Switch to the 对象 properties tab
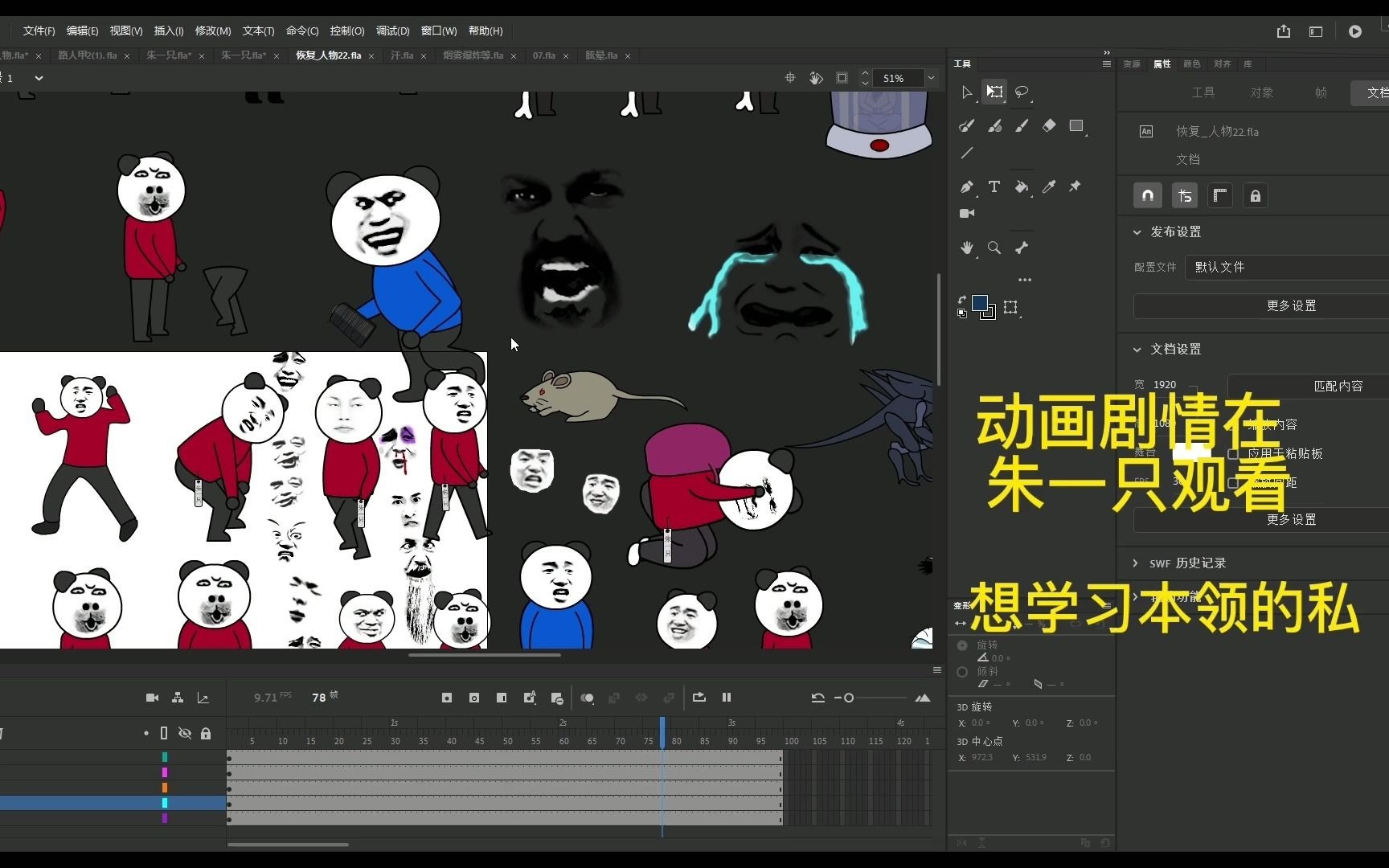 (x=1261, y=92)
